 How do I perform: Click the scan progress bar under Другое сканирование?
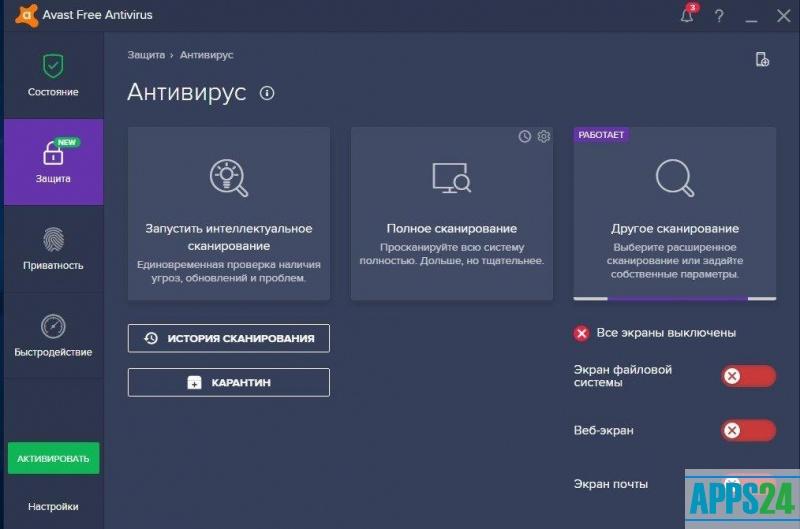674,298
